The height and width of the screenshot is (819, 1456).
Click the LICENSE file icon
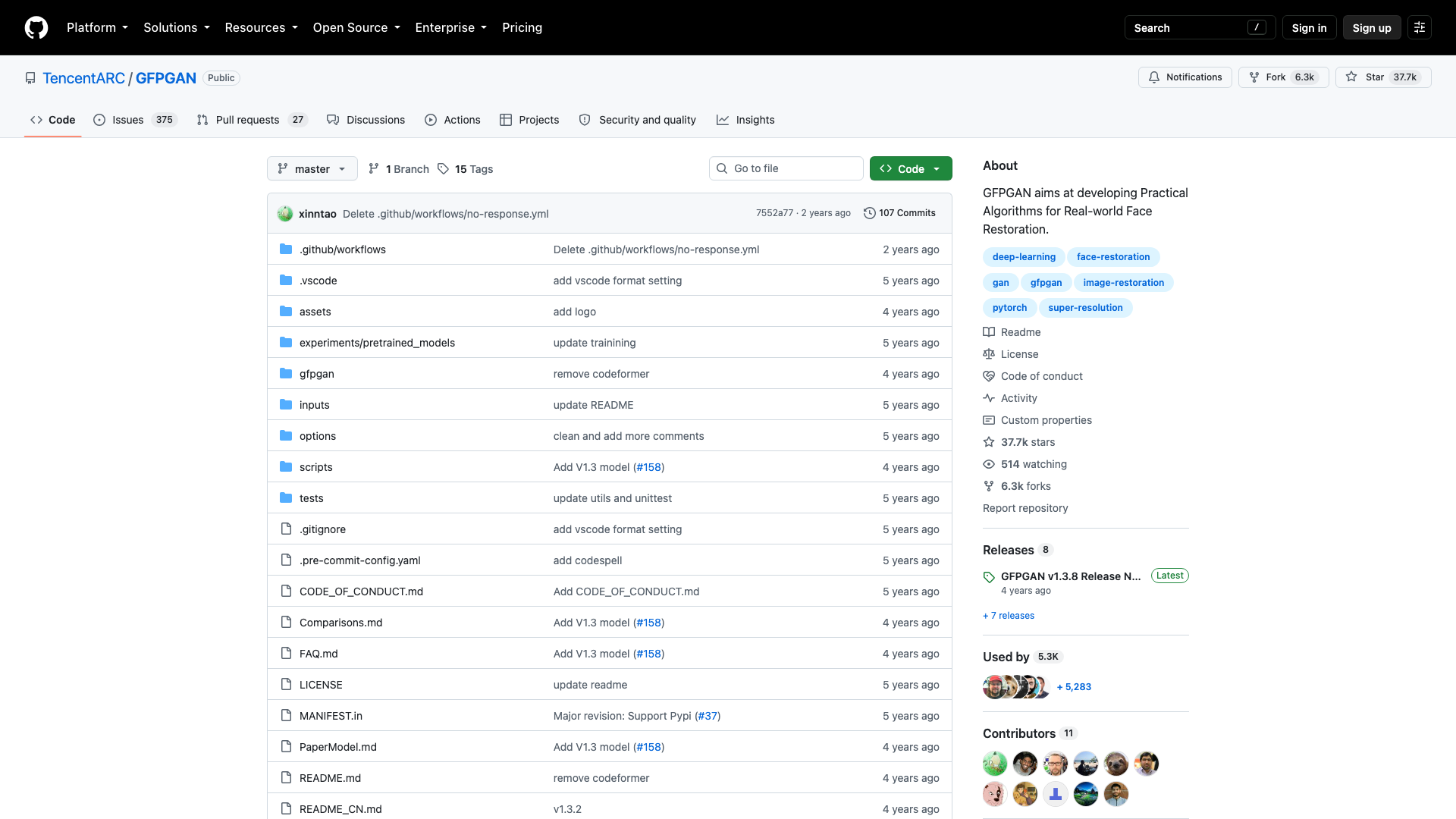tap(286, 685)
